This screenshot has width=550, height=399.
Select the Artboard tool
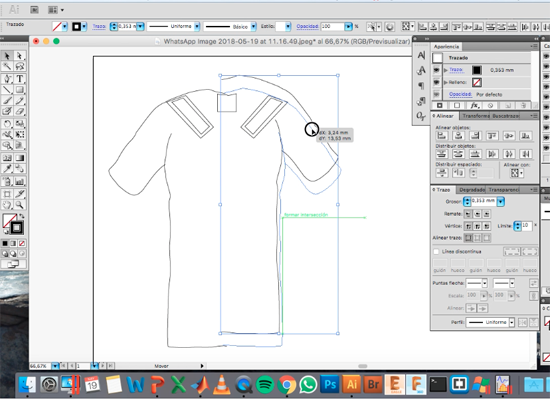pyautogui.click(x=7, y=194)
